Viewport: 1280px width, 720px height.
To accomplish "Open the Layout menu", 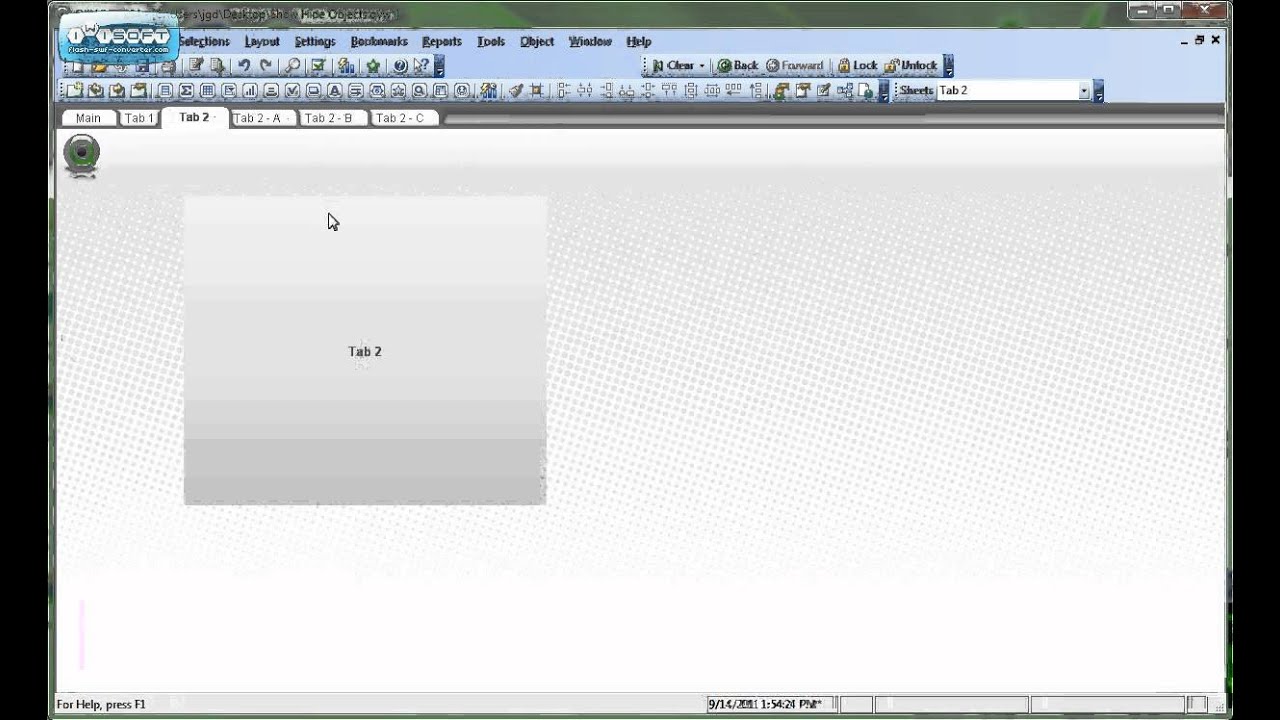I will click(262, 42).
